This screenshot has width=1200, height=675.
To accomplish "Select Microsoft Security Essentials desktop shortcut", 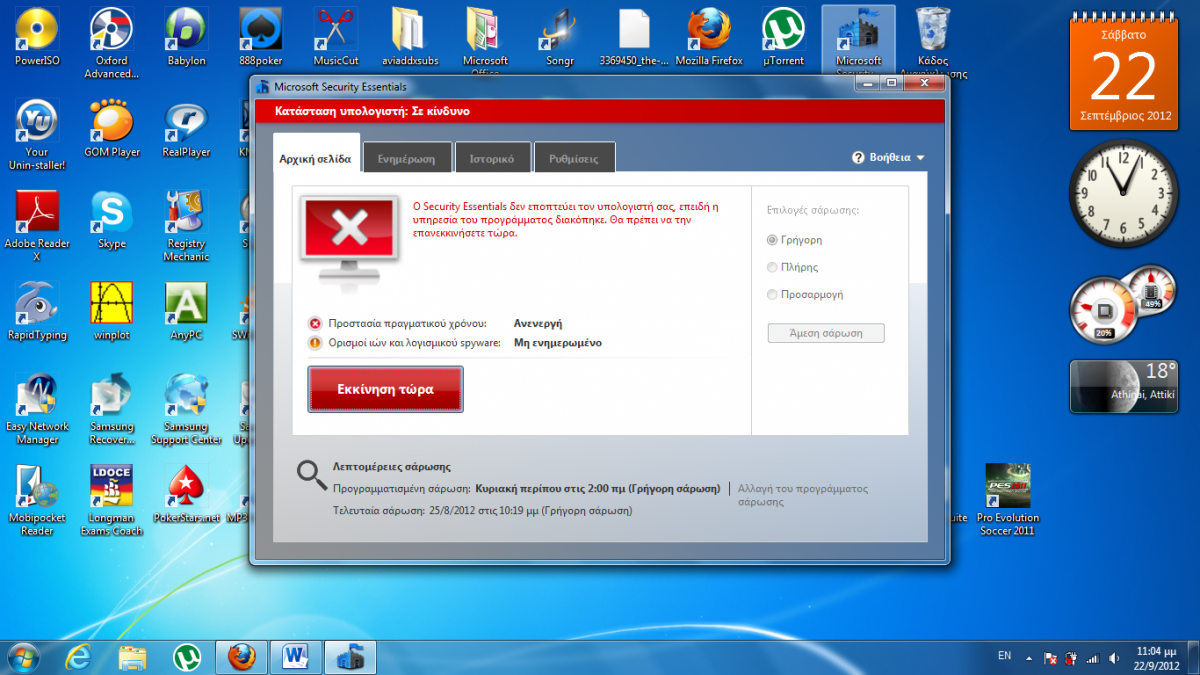I will (859, 42).
